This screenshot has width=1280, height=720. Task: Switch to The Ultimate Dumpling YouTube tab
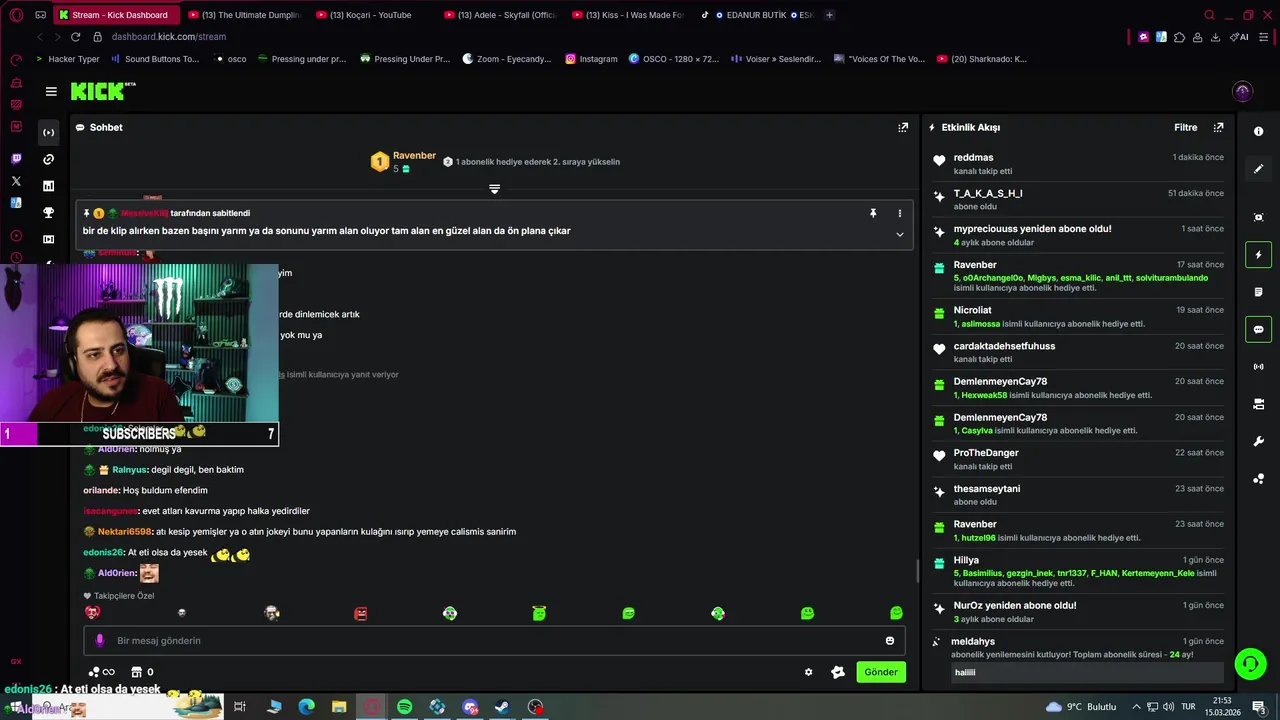point(245,15)
